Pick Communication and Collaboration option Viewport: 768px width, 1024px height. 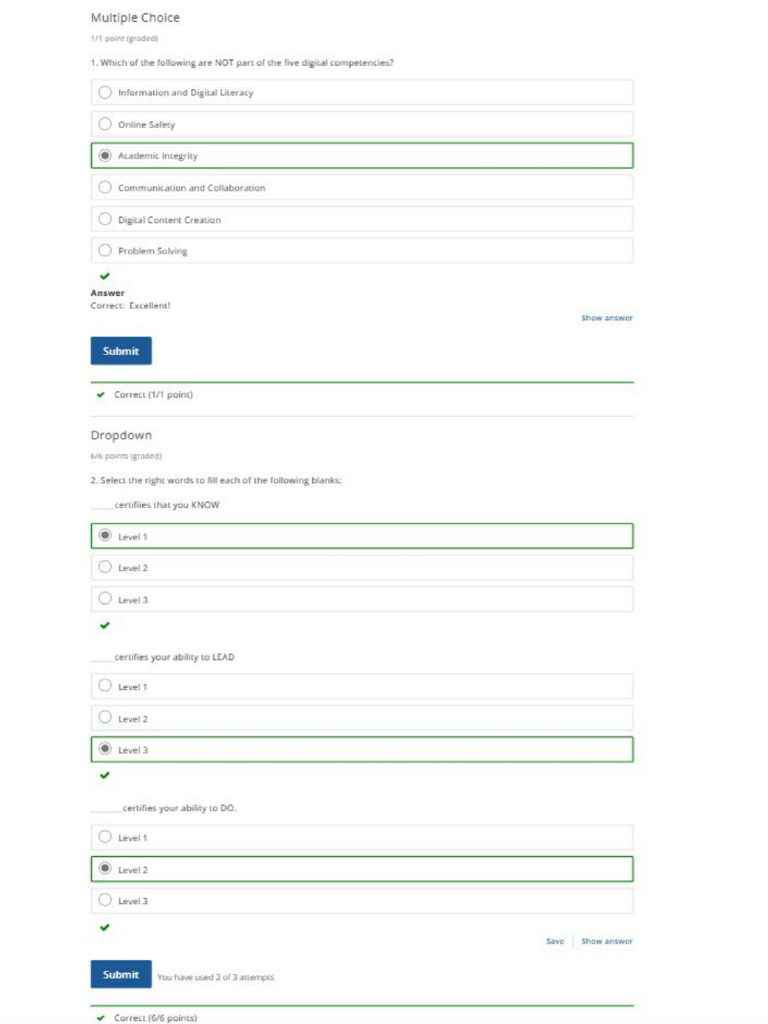pyautogui.click(x=105, y=188)
